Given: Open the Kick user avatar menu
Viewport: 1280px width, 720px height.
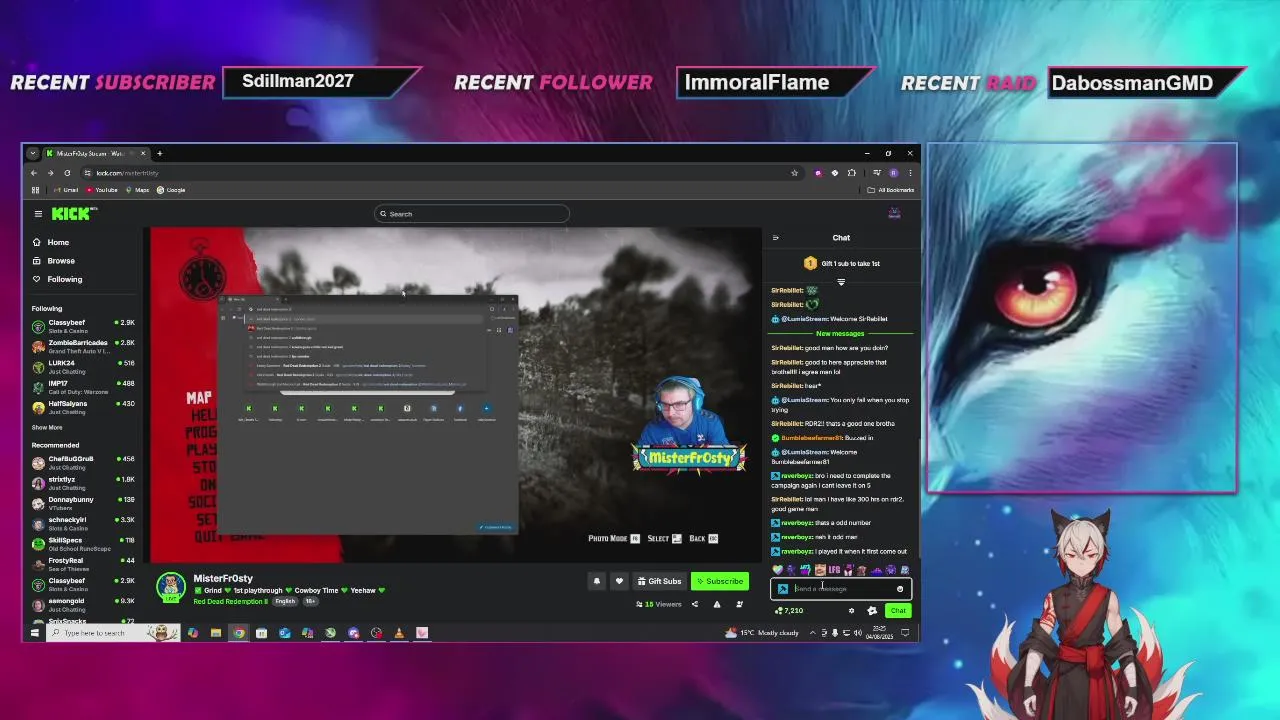Looking at the screenshot, I should pyautogui.click(x=894, y=213).
